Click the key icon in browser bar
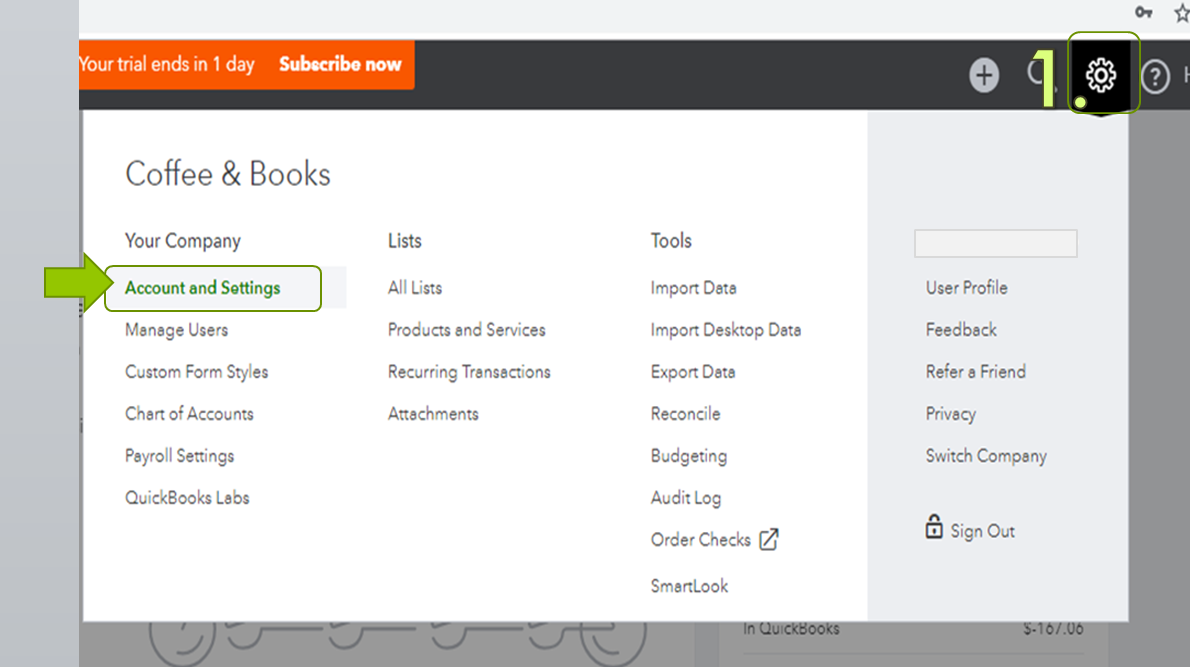The width and height of the screenshot is (1190, 667). [x=1144, y=12]
